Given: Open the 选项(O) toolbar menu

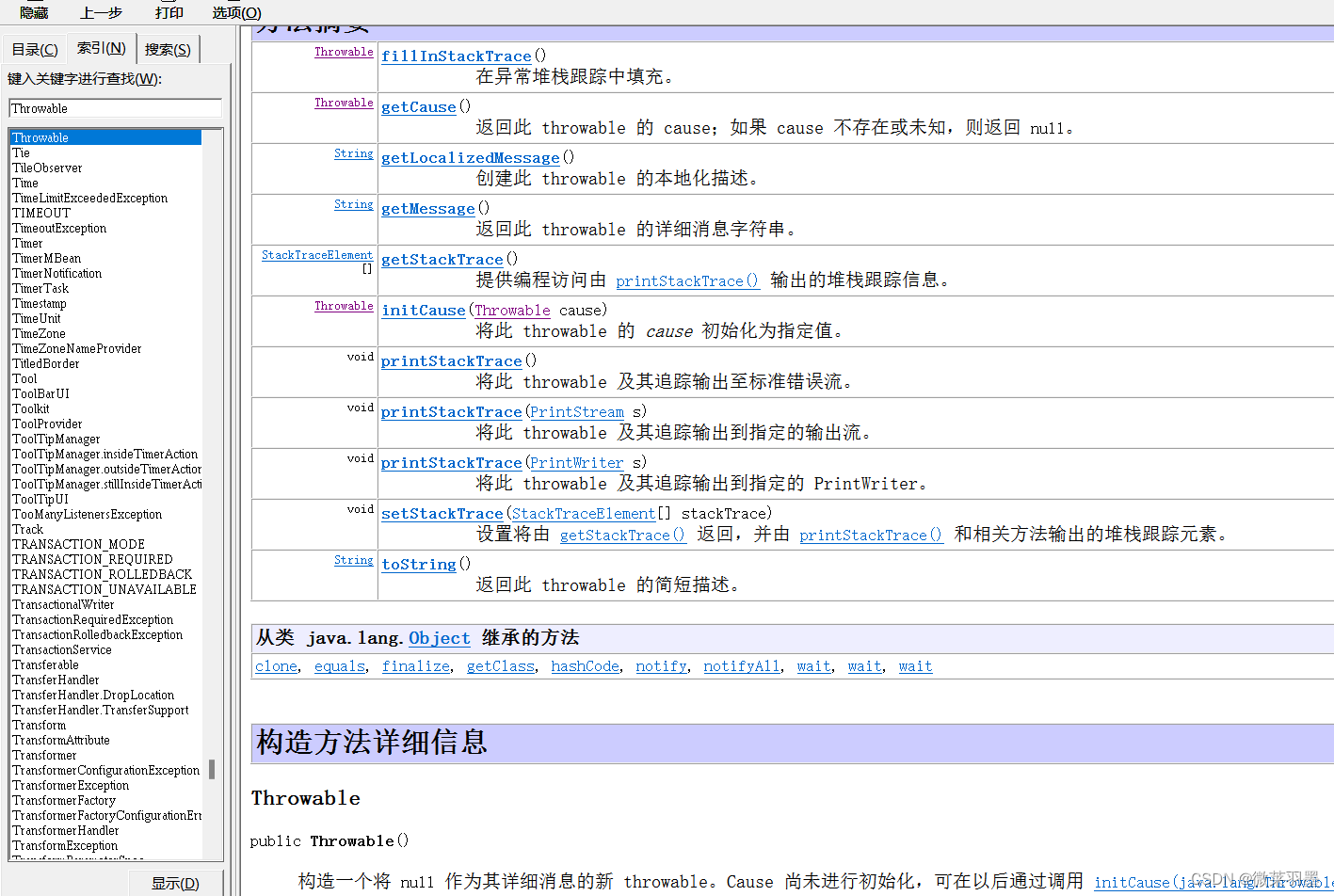Looking at the screenshot, I should pos(237,12).
